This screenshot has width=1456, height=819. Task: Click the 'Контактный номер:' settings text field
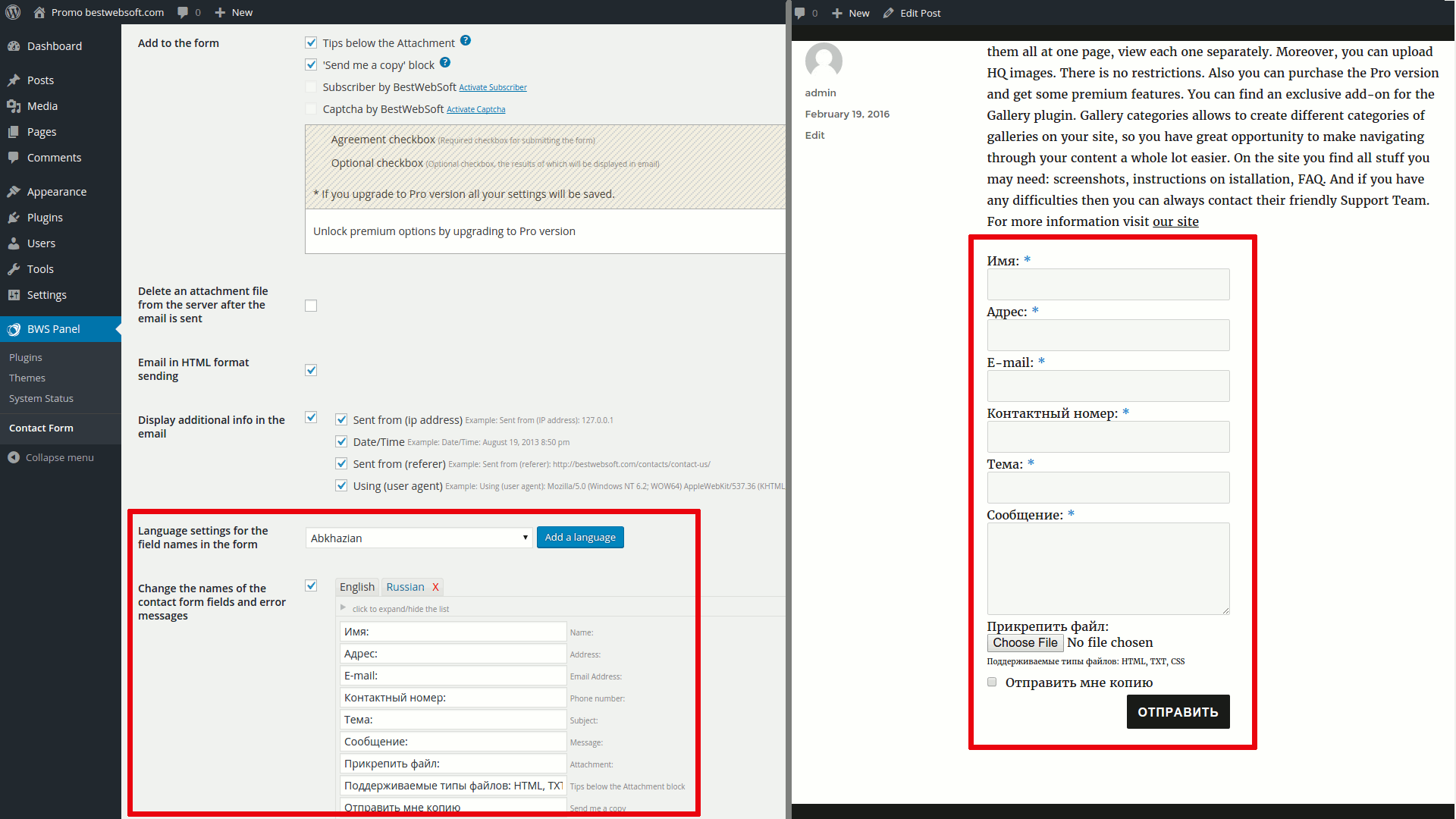click(x=453, y=698)
